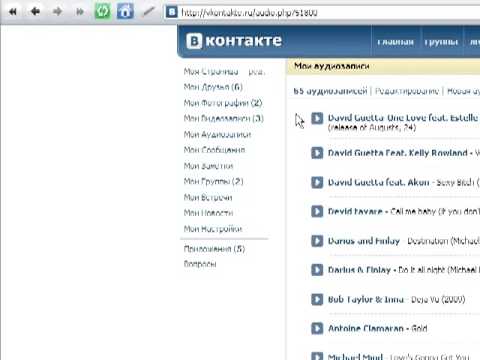
Task: Play David Tavare Call me baby track
Action: pos(317,211)
